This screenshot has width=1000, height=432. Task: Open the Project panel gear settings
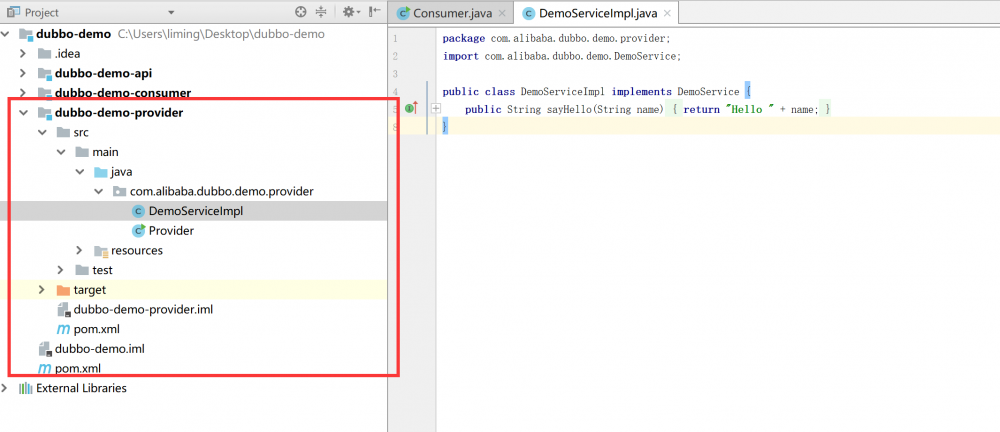(351, 11)
